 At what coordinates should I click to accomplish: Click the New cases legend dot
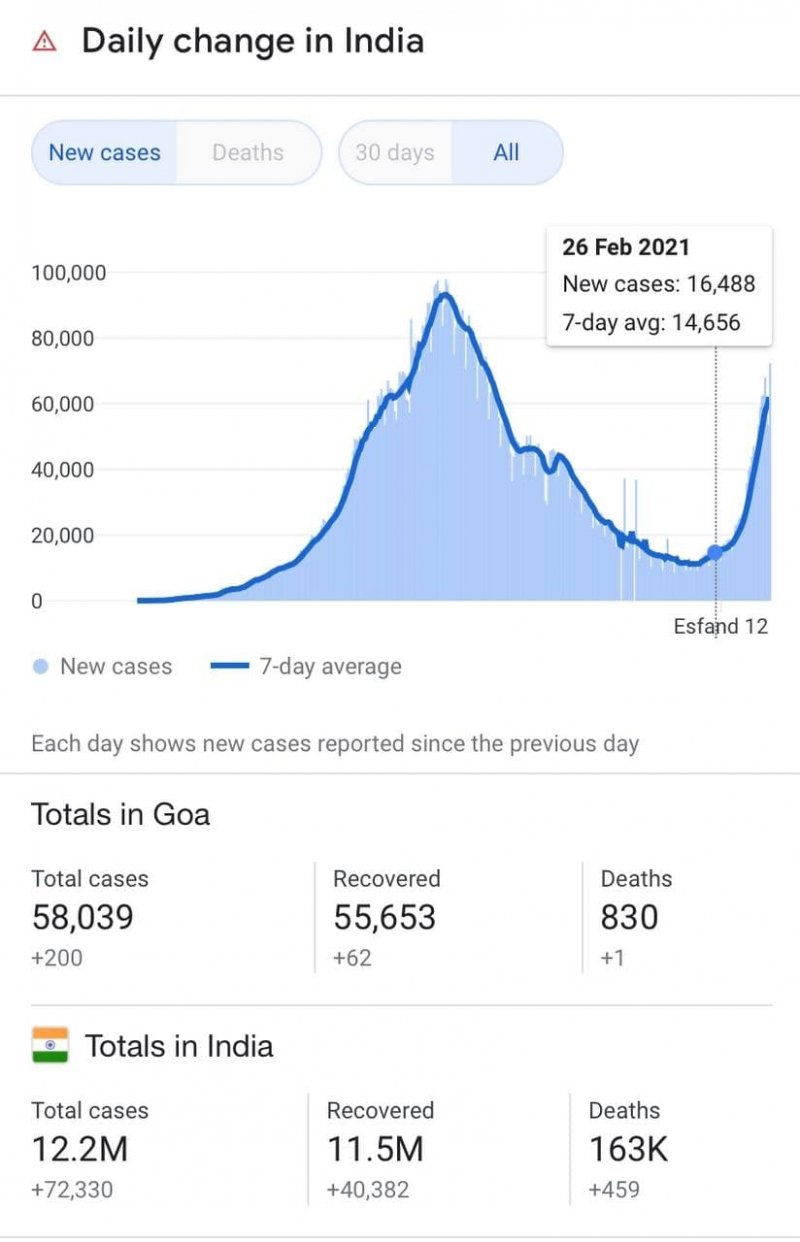coord(41,667)
